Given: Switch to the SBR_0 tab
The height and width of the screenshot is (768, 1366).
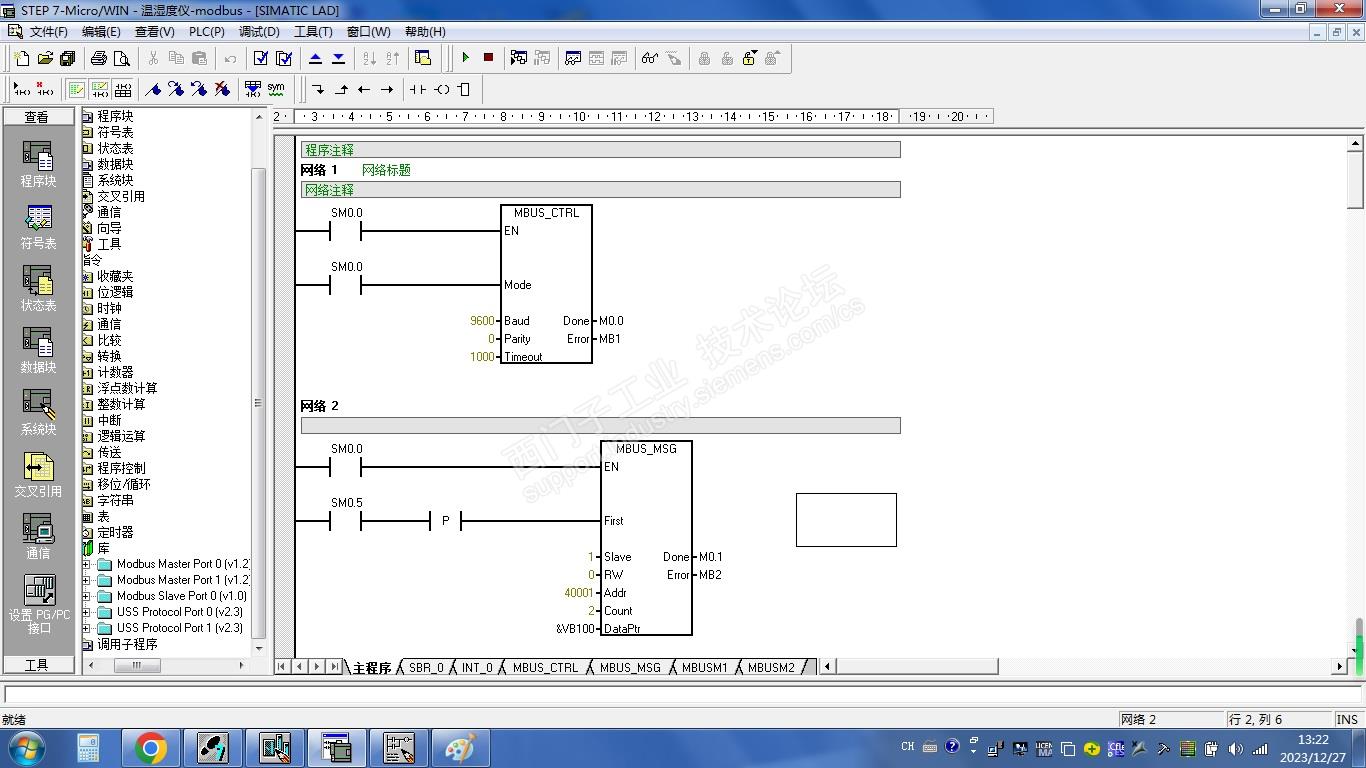Looking at the screenshot, I should (x=425, y=668).
